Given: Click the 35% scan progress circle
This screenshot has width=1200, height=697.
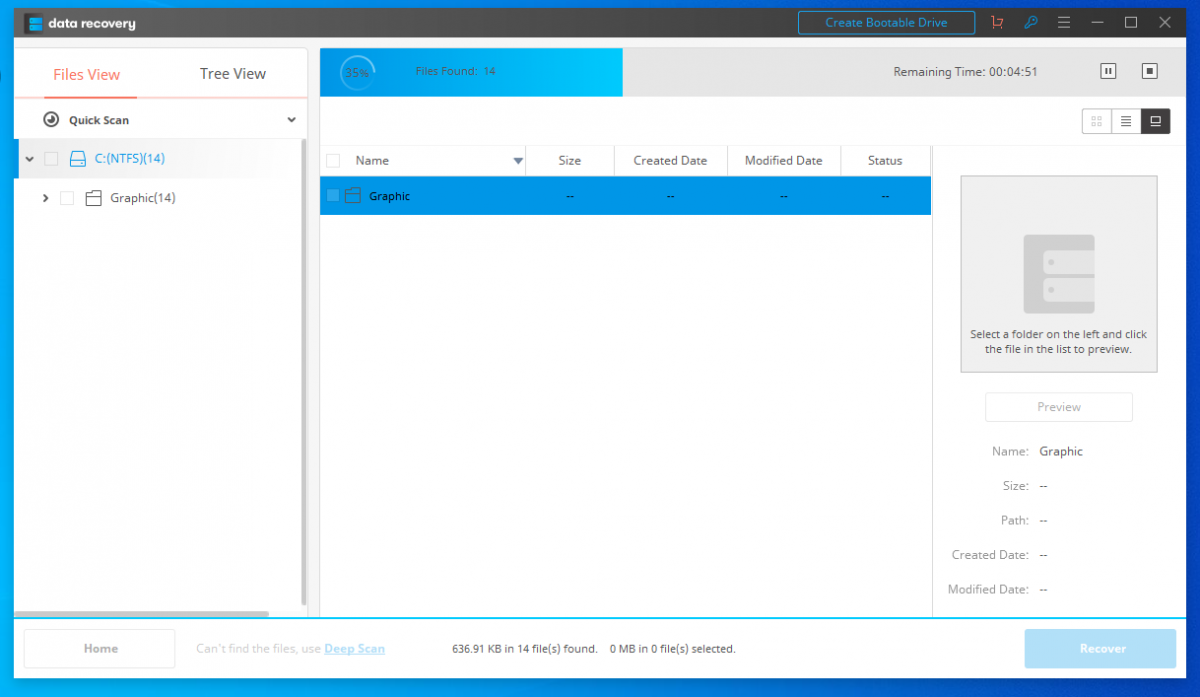Looking at the screenshot, I should 357,73.
